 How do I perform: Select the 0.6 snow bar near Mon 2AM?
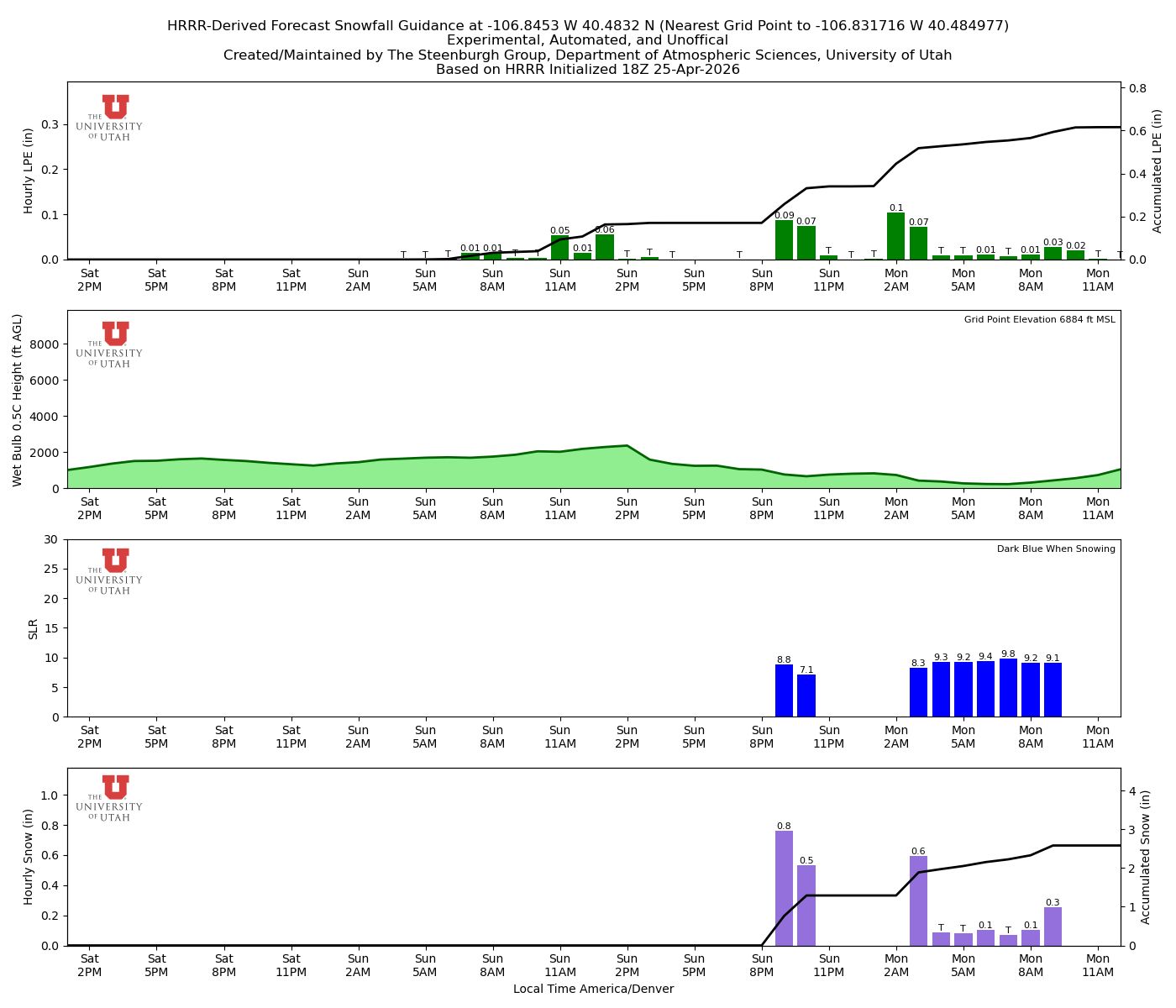pyautogui.click(x=918, y=899)
